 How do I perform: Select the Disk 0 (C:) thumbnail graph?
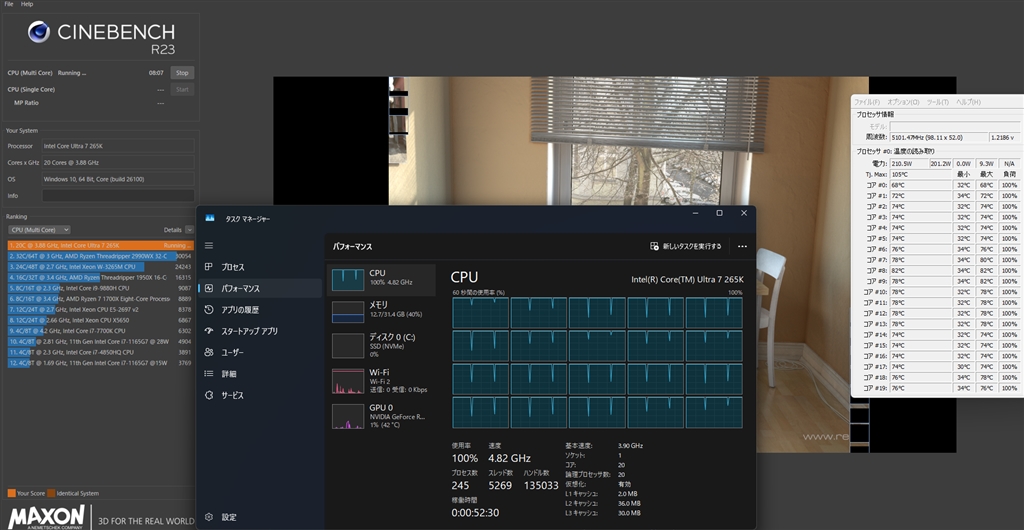[347, 345]
